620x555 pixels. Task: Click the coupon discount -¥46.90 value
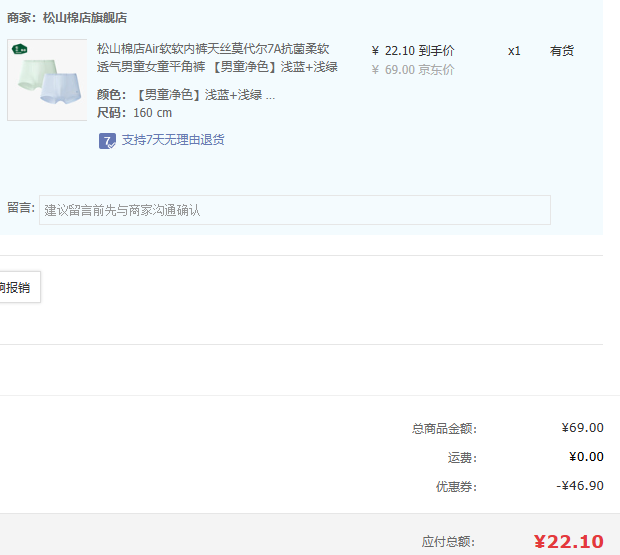[580, 485]
